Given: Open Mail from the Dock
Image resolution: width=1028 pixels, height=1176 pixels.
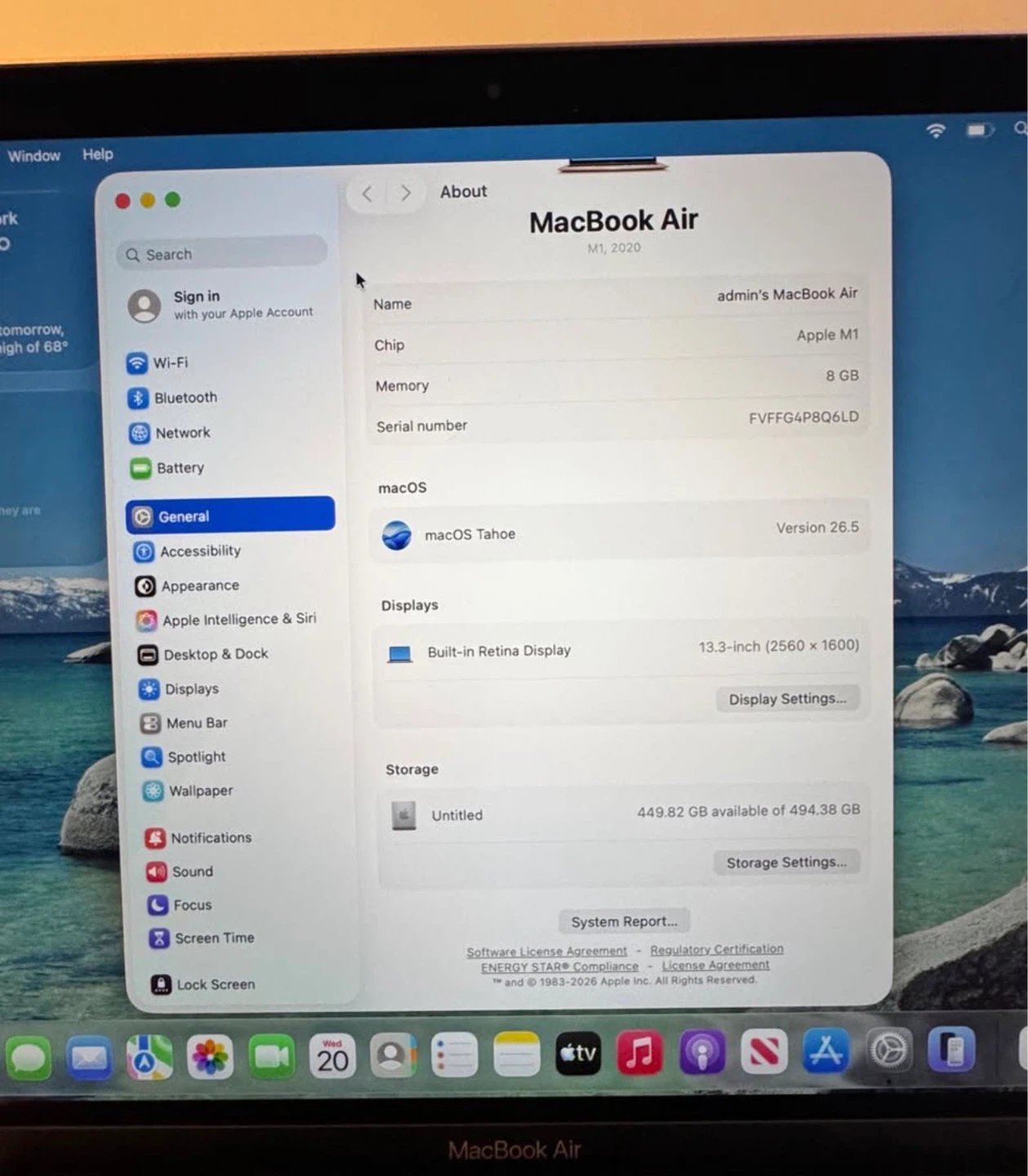Looking at the screenshot, I should tap(89, 1058).
